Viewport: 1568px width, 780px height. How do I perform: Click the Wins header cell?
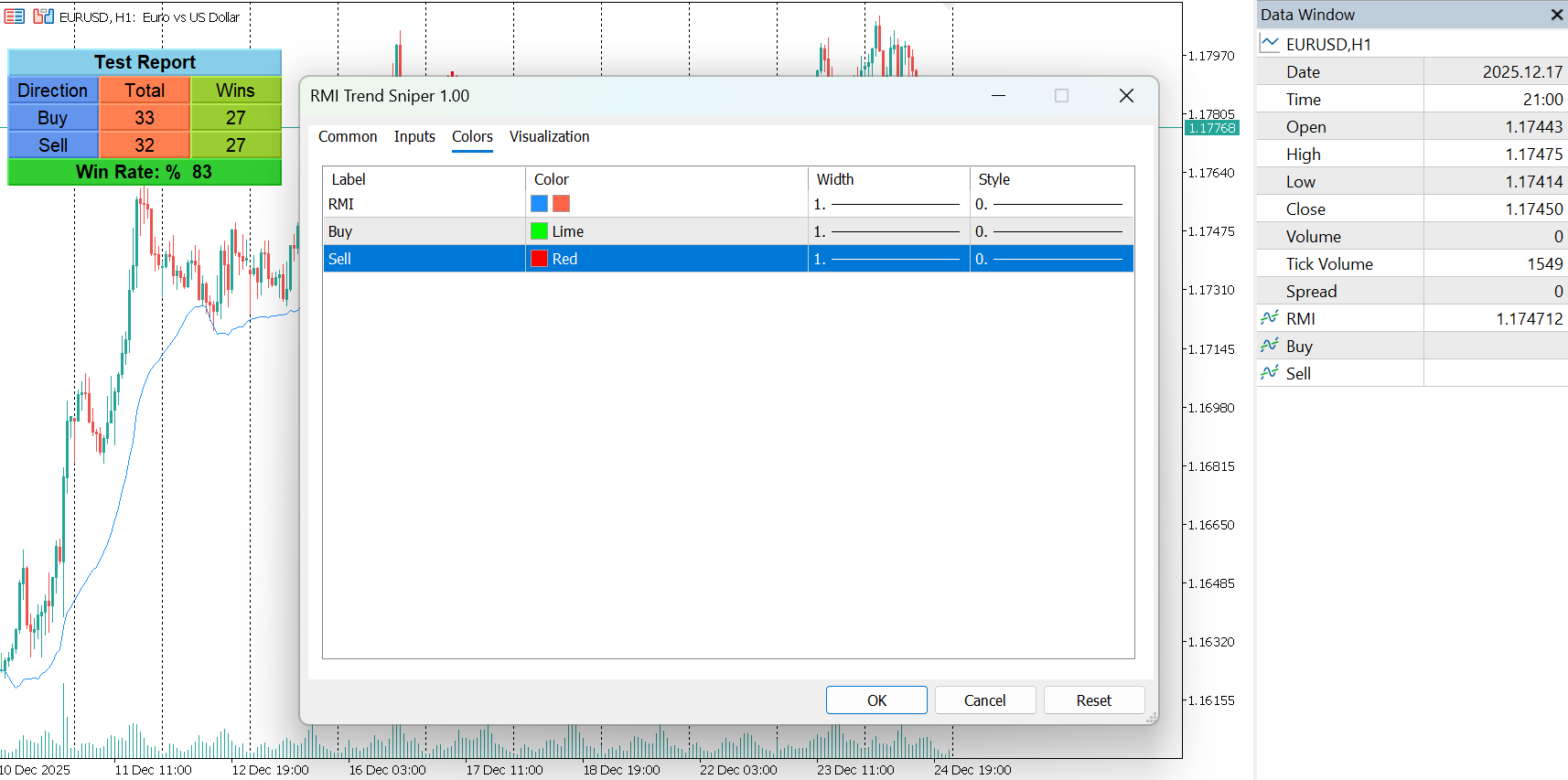(x=236, y=91)
